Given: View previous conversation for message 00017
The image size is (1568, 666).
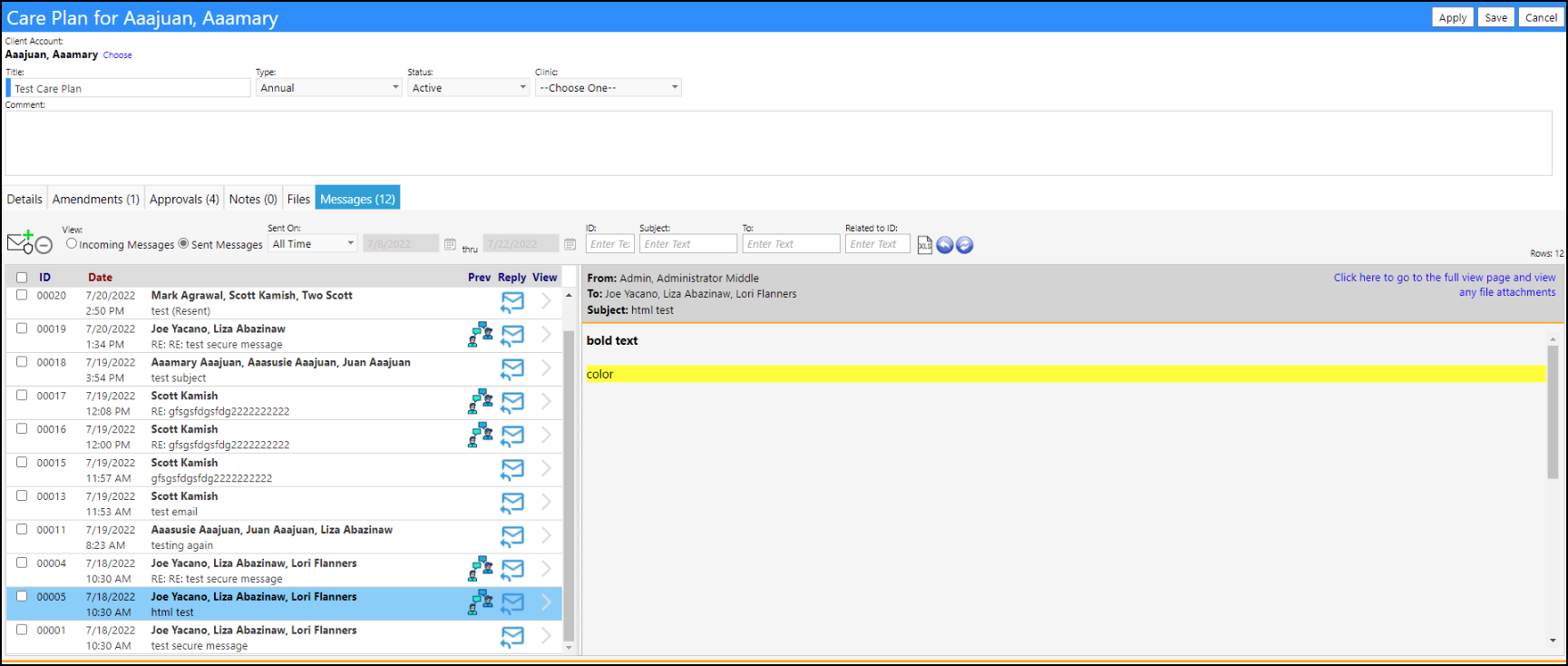Looking at the screenshot, I should coord(481,402).
